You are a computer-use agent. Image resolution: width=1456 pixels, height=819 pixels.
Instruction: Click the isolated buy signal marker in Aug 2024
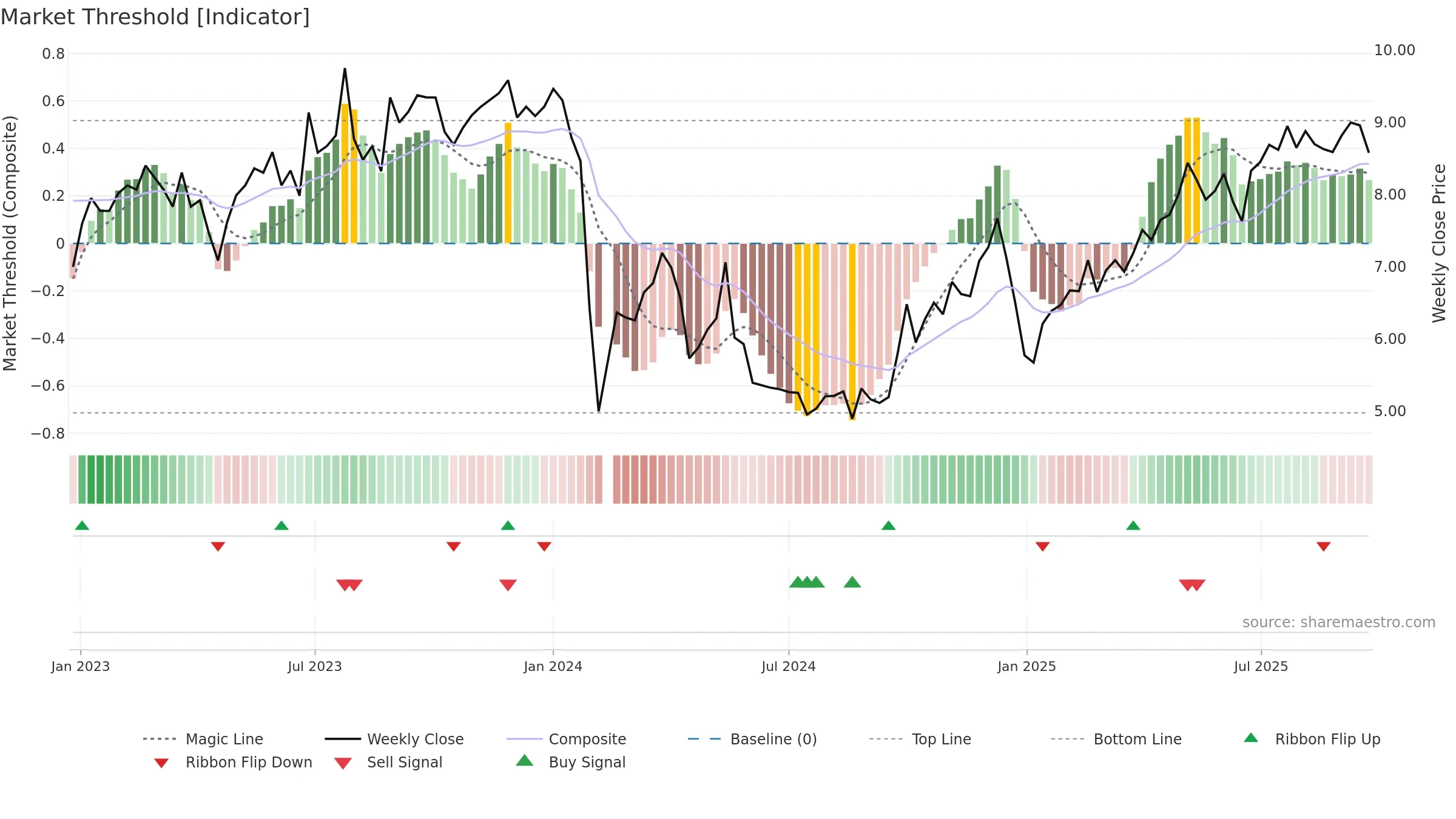pos(852,582)
